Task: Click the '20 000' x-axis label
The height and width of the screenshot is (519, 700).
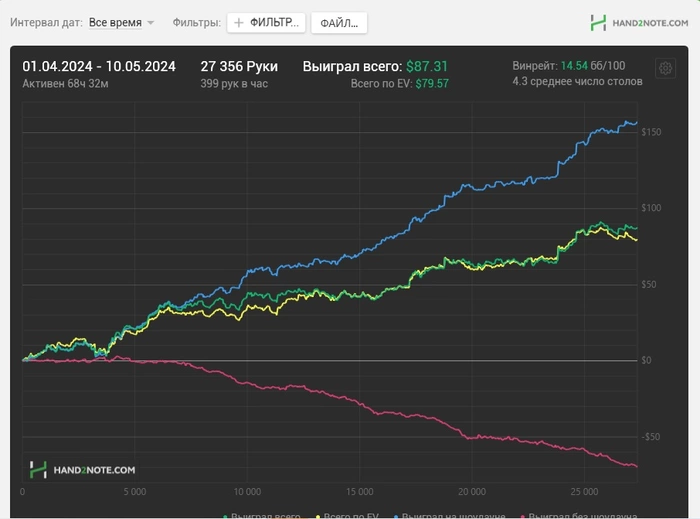Action: click(472, 492)
